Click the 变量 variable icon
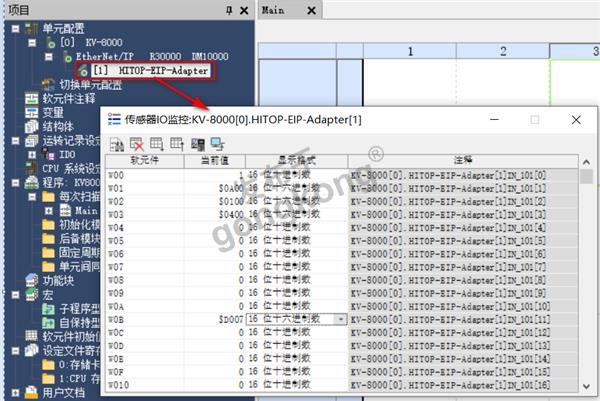This screenshot has width=600, height=401. (31, 112)
